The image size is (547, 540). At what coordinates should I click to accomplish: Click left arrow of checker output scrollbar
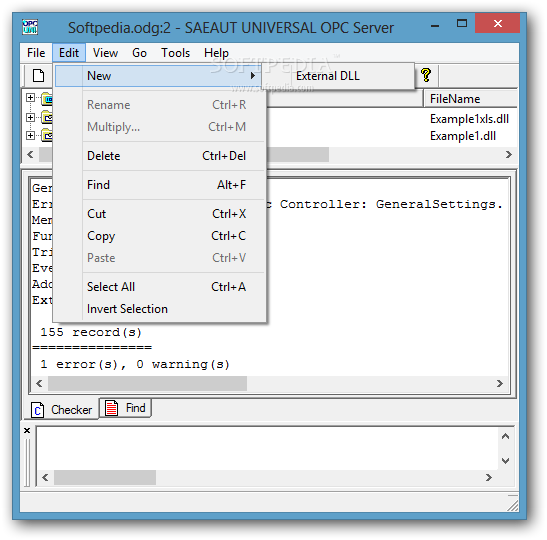pyautogui.click(x=39, y=383)
